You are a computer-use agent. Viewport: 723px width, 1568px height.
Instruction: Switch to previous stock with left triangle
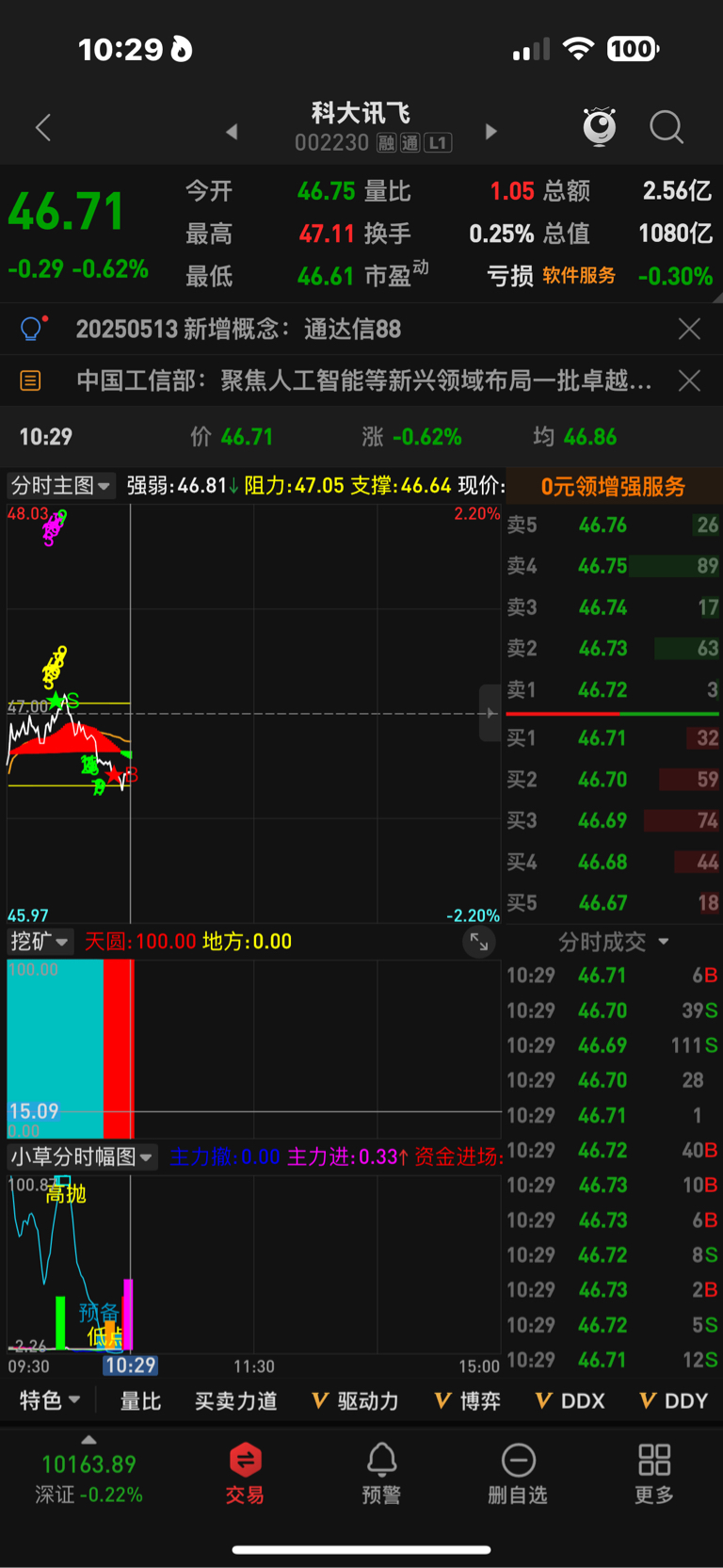click(x=232, y=132)
